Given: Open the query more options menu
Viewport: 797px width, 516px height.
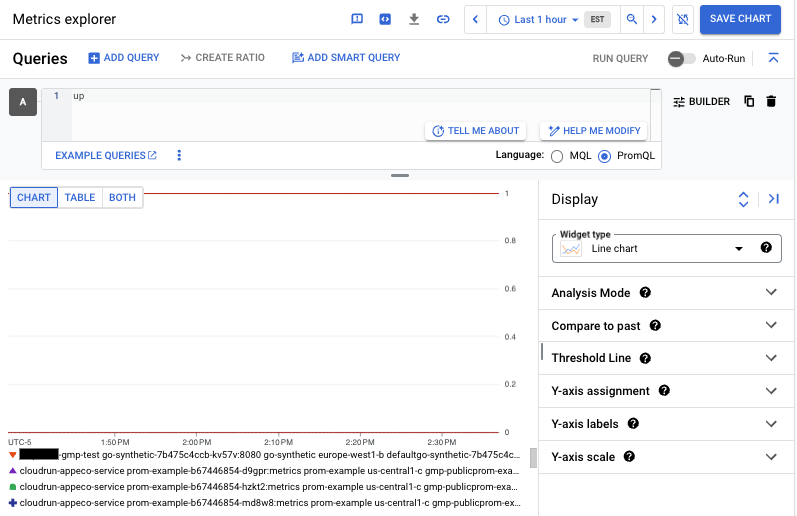Looking at the screenshot, I should click(180, 156).
